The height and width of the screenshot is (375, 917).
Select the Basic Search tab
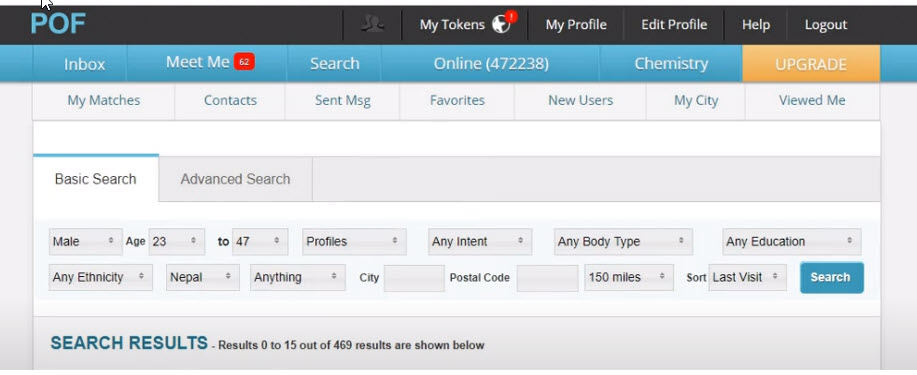click(x=95, y=179)
